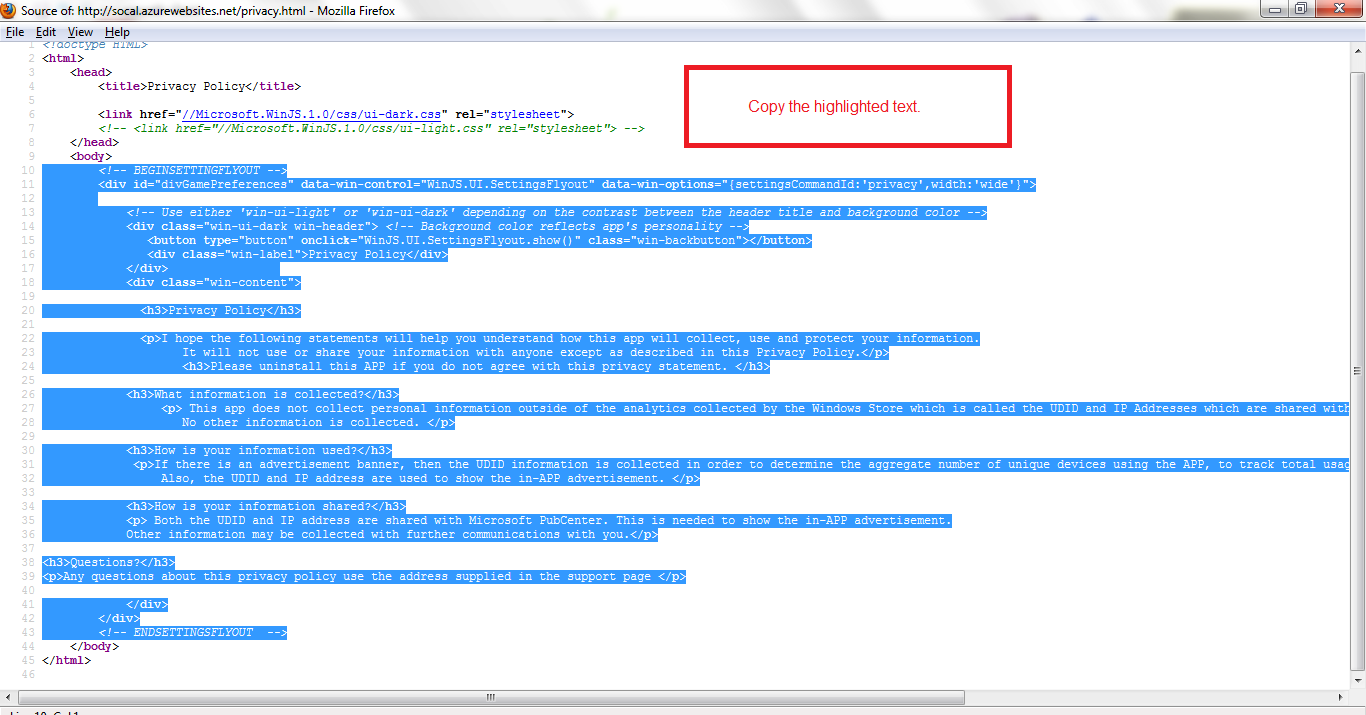Click the horizontal scrollbar left arrow
The height and width of the screenshot is (715, 1366).
tap(8, 697)
